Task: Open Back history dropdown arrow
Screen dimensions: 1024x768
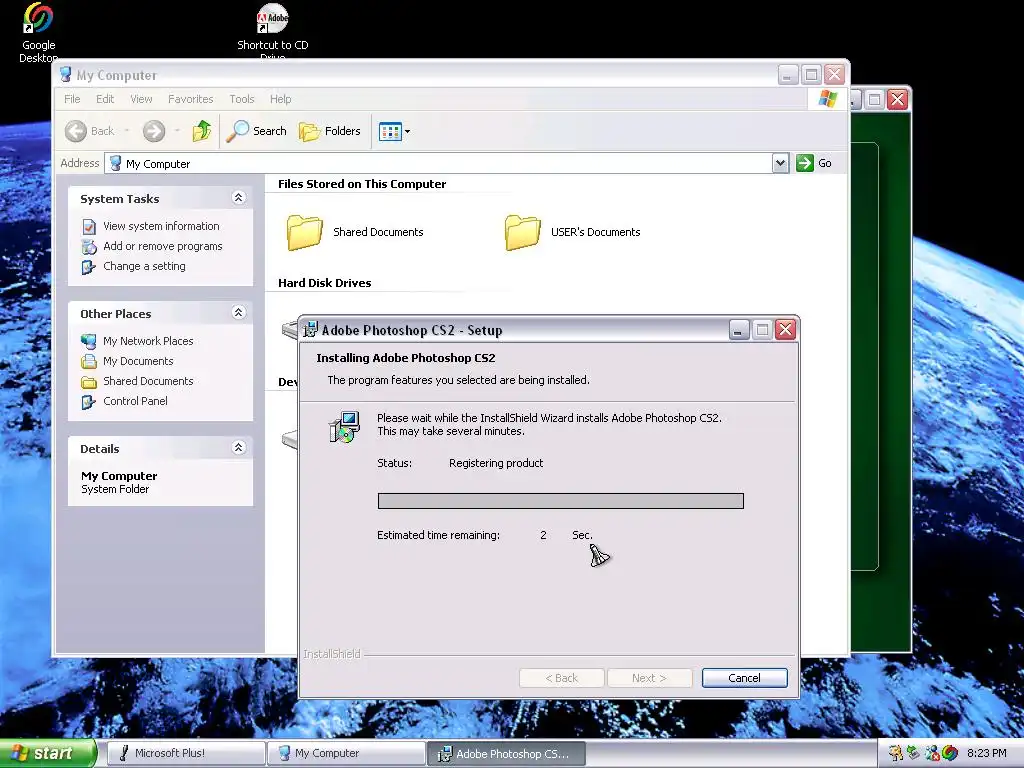Action: (127, 131)
